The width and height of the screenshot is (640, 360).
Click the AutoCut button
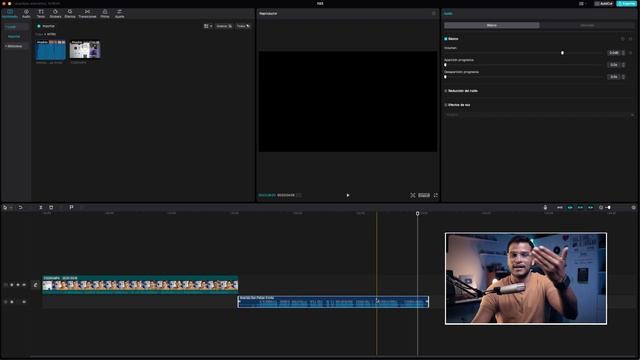click(x=603, y=4)
